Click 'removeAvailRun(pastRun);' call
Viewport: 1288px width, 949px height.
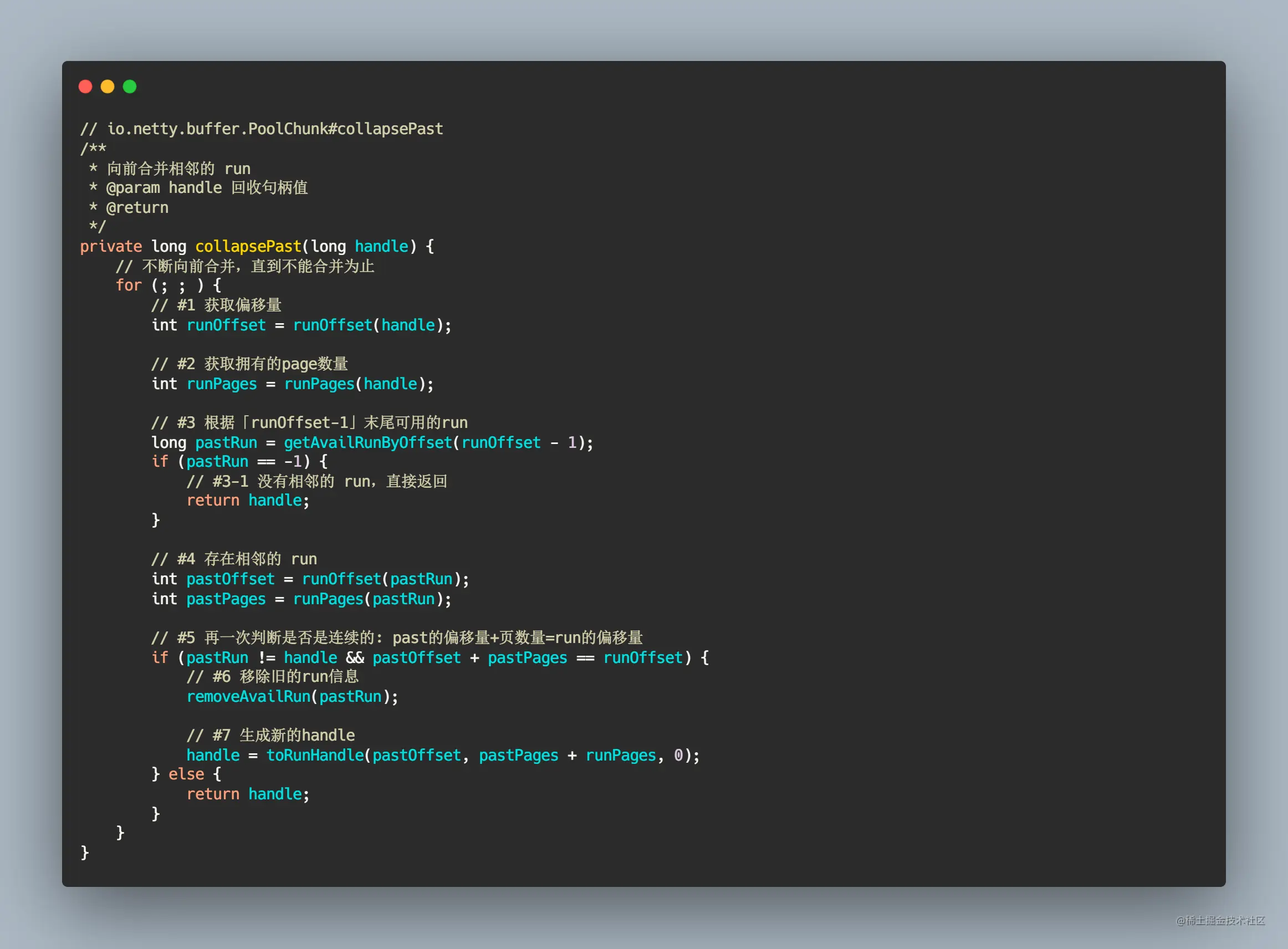click(292, 697)
